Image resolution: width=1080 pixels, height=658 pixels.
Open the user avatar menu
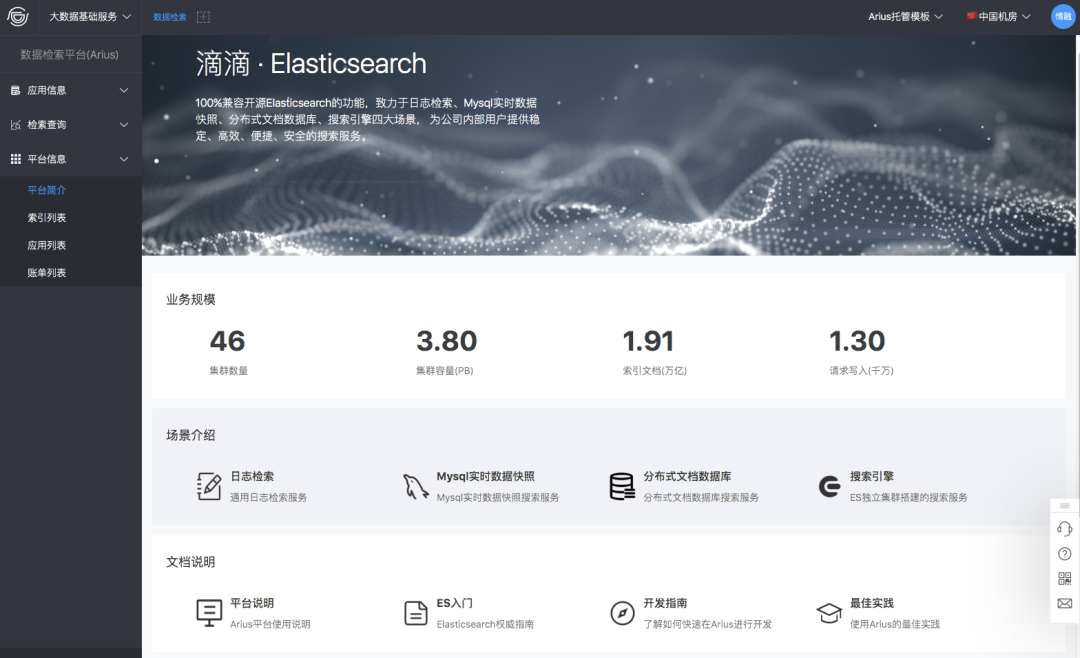pyautogui.click(x=1063, y=17)
